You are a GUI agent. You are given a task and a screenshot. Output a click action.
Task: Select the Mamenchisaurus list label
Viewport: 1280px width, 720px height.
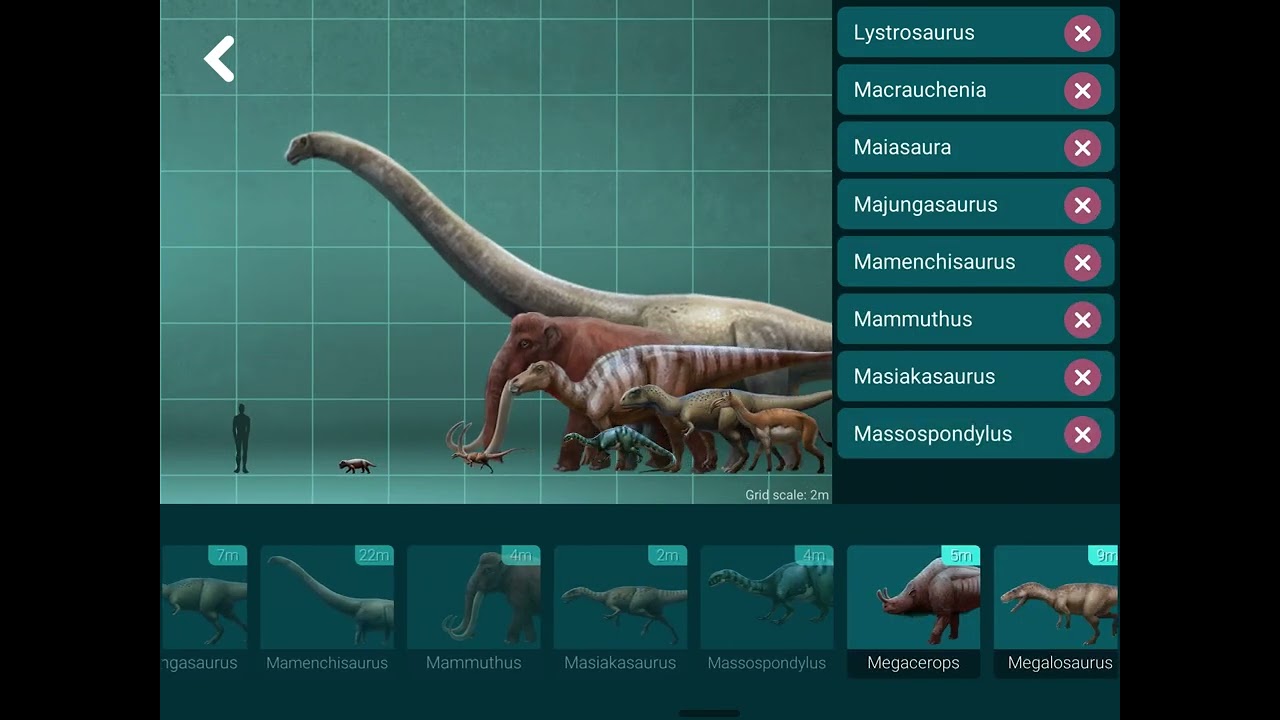[934, 262]
